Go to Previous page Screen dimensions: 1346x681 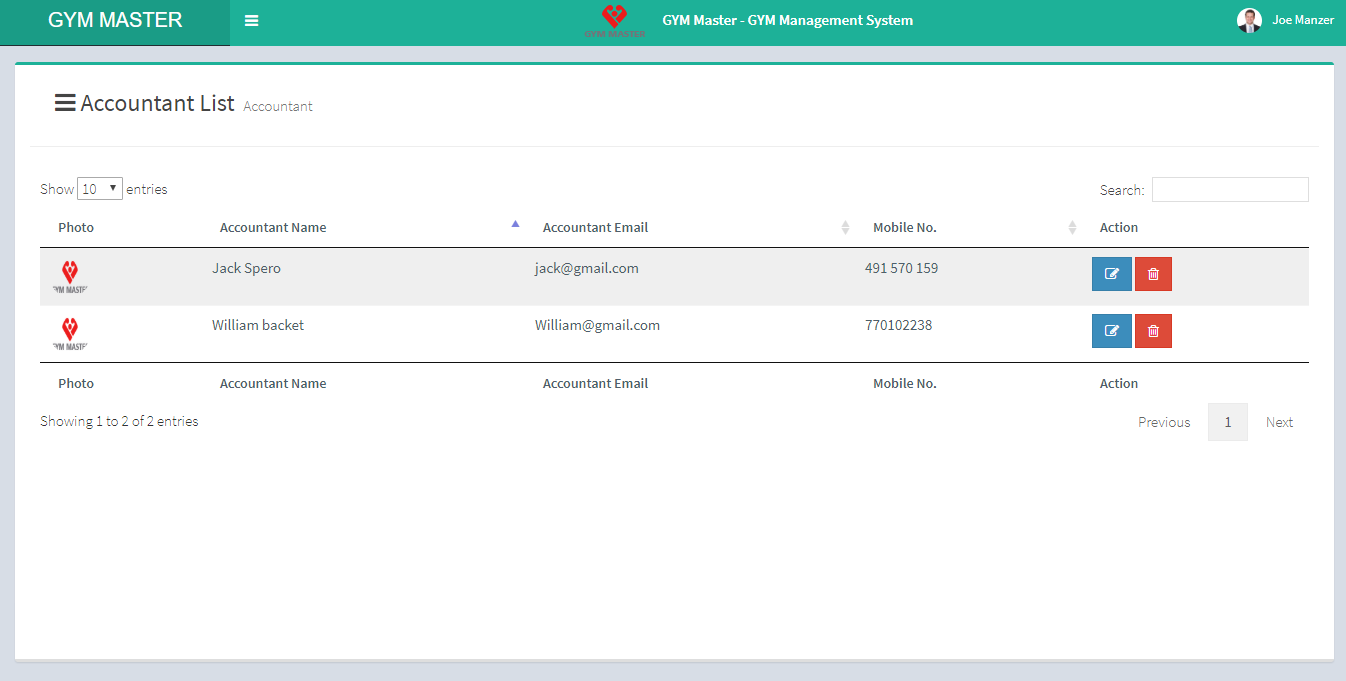1164,422
